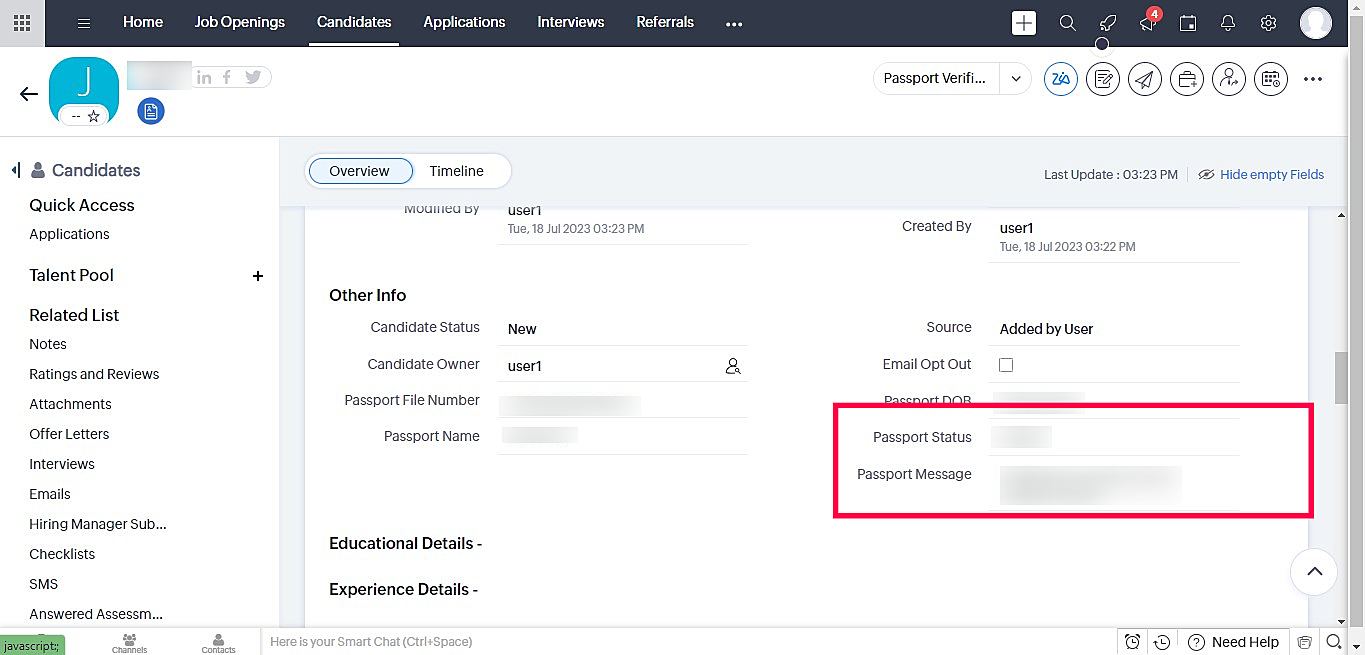Click the Source value Added by User

[1046, 329]
